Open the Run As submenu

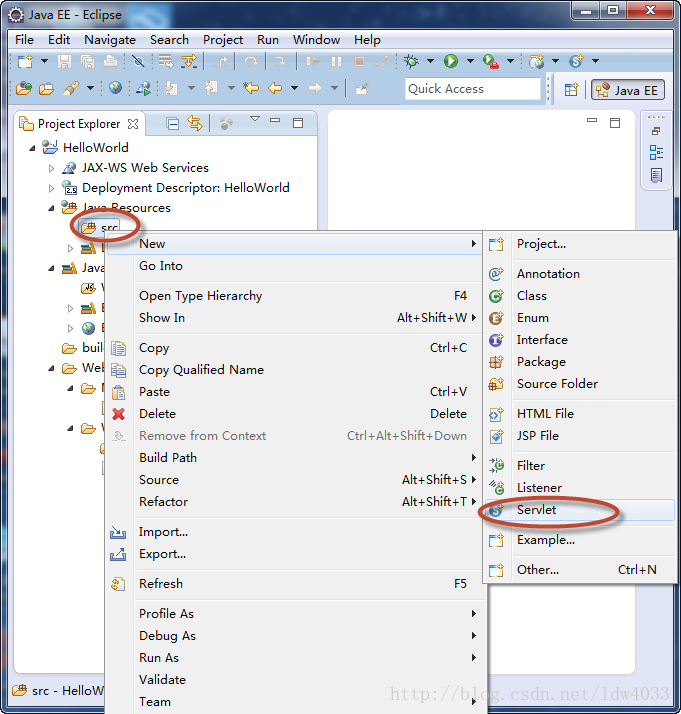[x=296, y=658]
